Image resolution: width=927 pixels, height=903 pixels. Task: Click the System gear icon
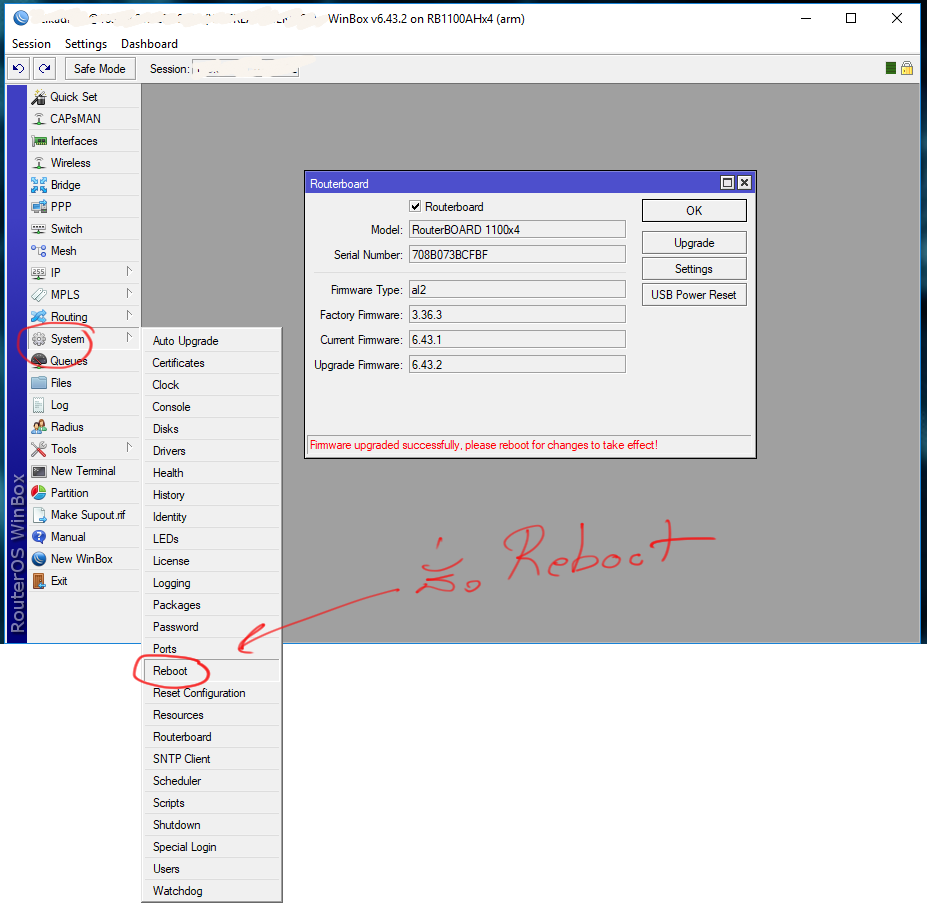[39, 339]
